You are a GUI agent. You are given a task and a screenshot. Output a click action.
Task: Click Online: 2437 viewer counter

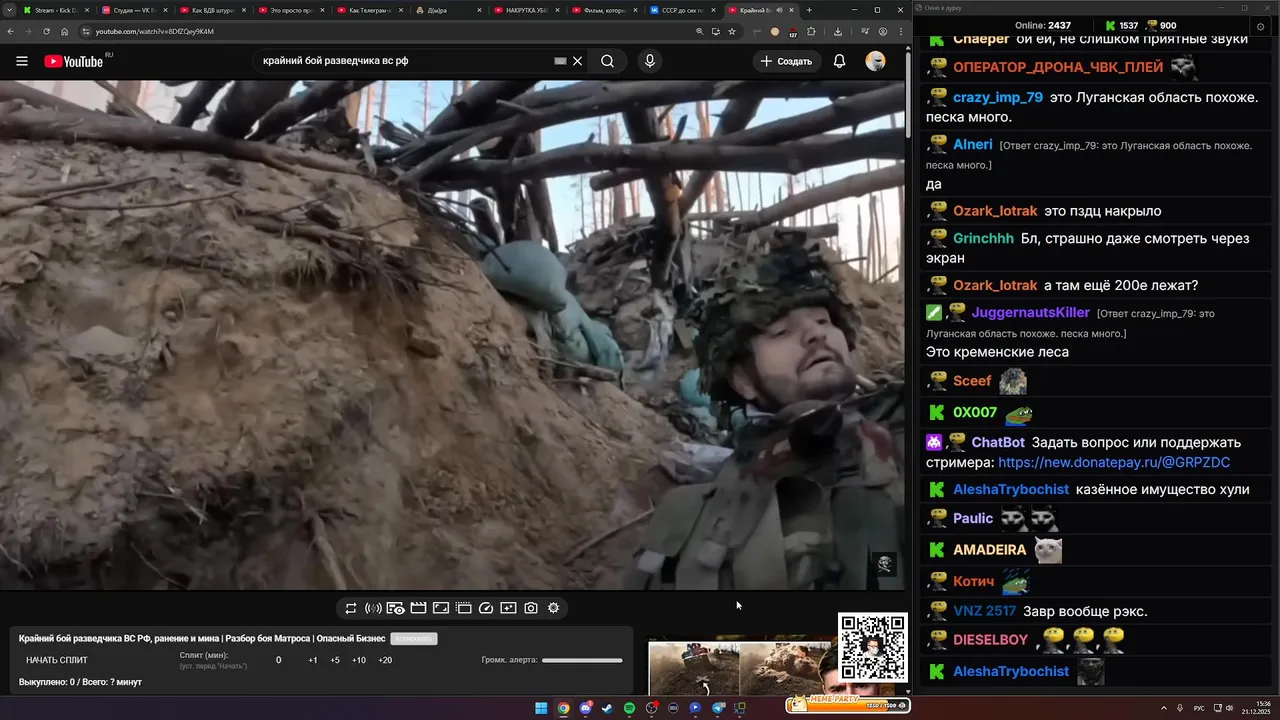(x=1043, y=25)
